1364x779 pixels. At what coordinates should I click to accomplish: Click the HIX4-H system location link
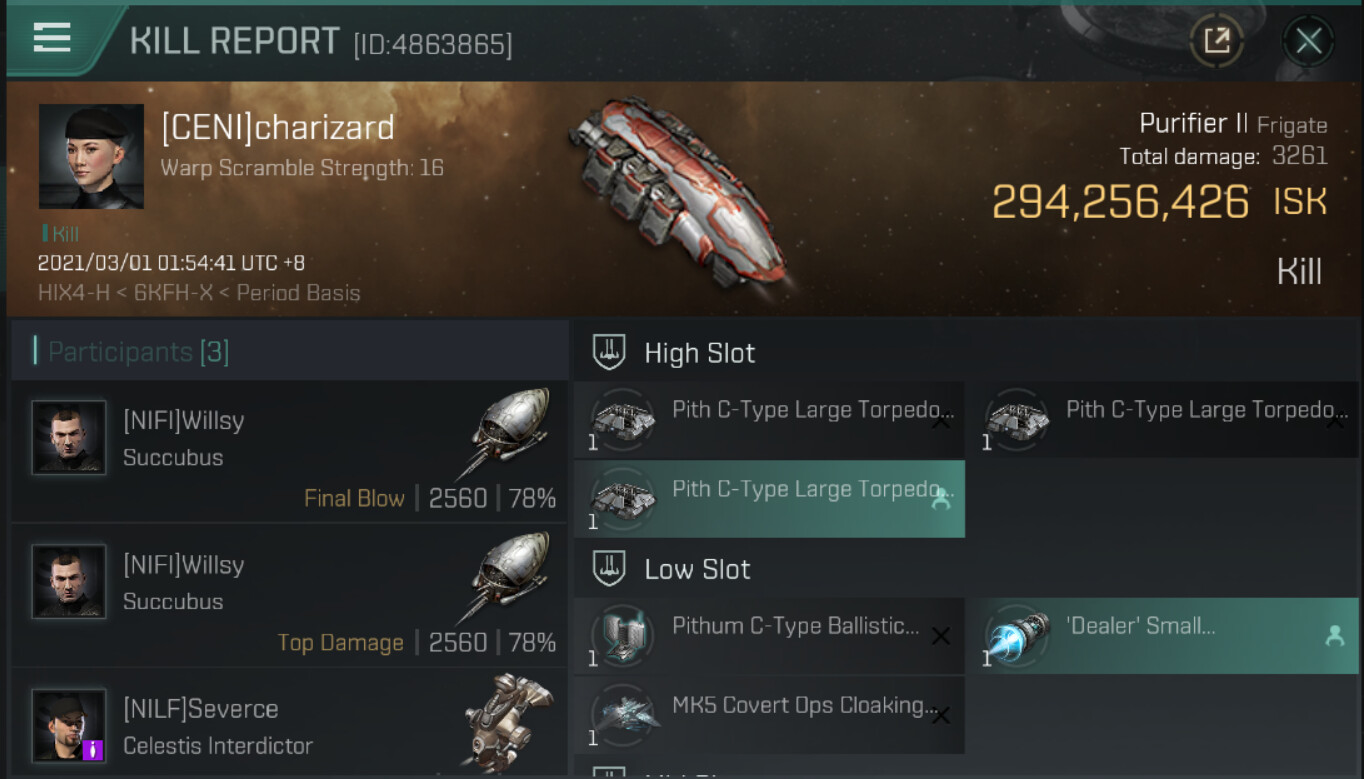coord(74,293)
